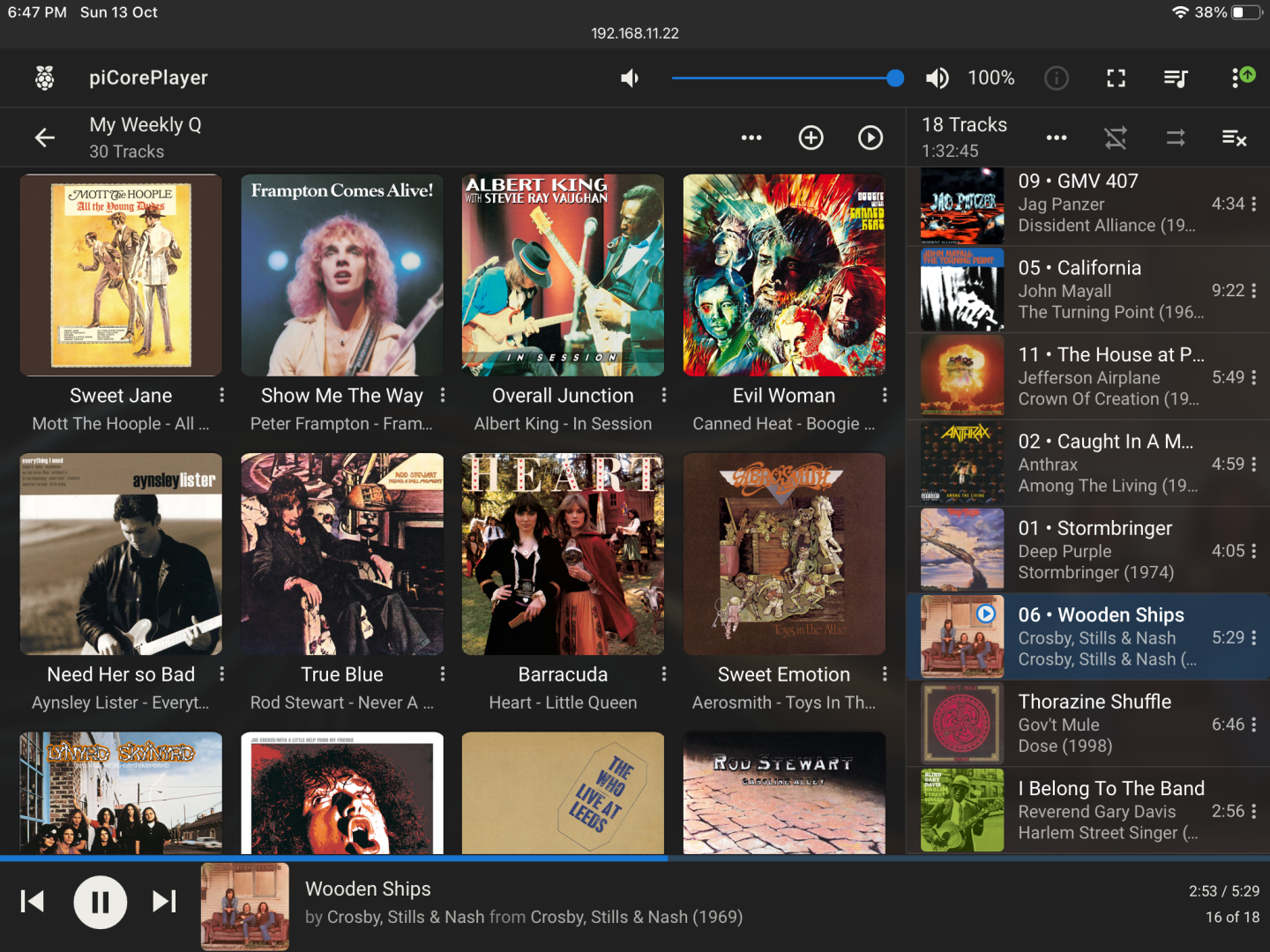Viewport: 1270px width, 952px height.
Task: Skip to previous track
Action: point(33,902)
